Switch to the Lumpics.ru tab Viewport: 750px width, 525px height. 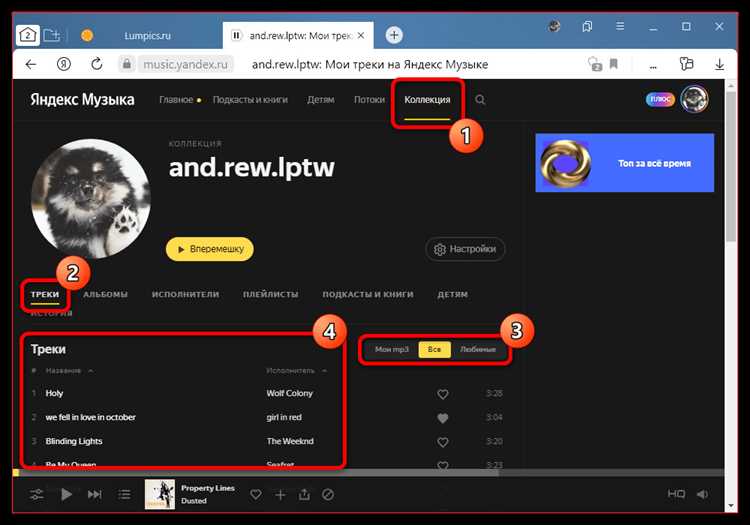(x=147, y=35)
